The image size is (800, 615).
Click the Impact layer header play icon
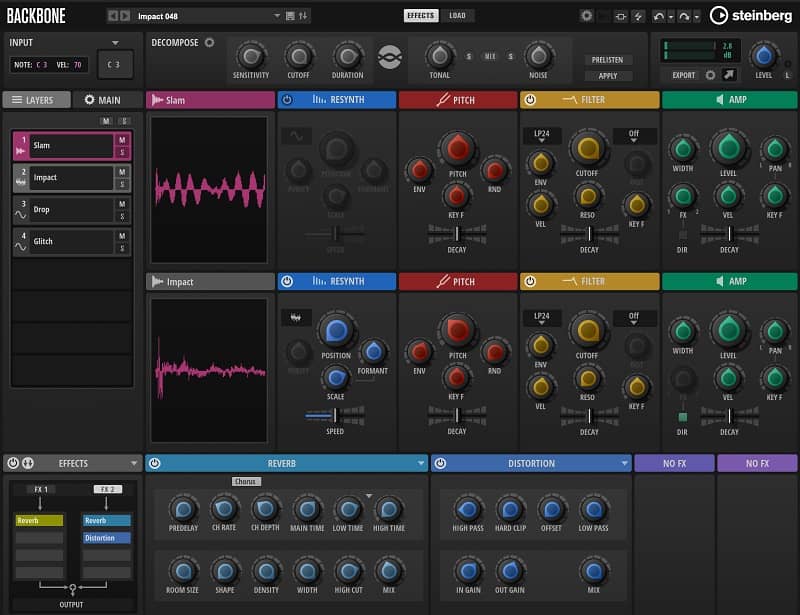click(x=157, y=281)
